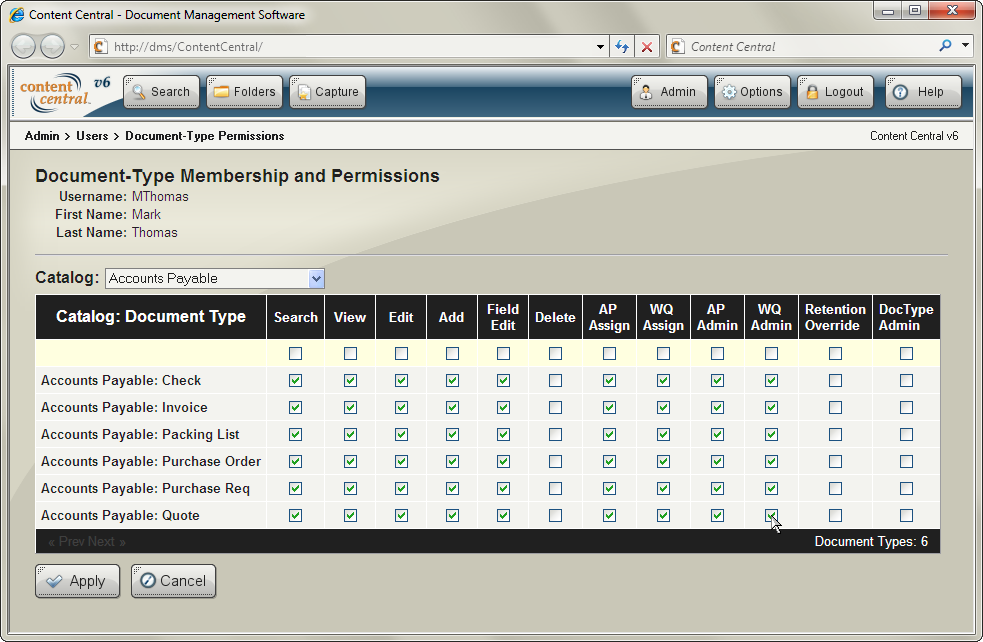Open the Capture page
This screenshot has height=642, width=983.
point(327,92)
